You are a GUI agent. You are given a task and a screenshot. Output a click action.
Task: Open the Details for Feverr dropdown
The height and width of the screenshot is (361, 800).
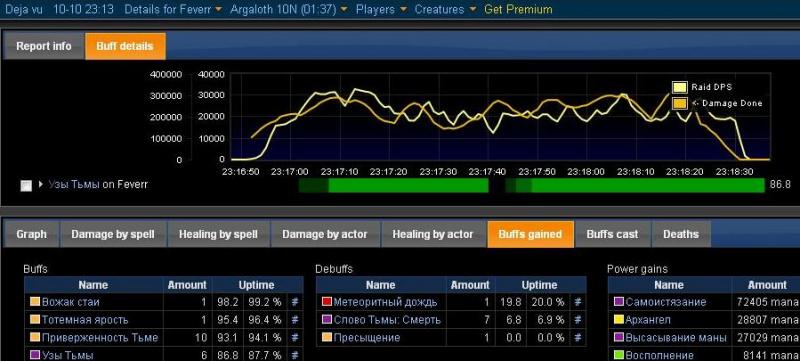(x=173, y=9)
